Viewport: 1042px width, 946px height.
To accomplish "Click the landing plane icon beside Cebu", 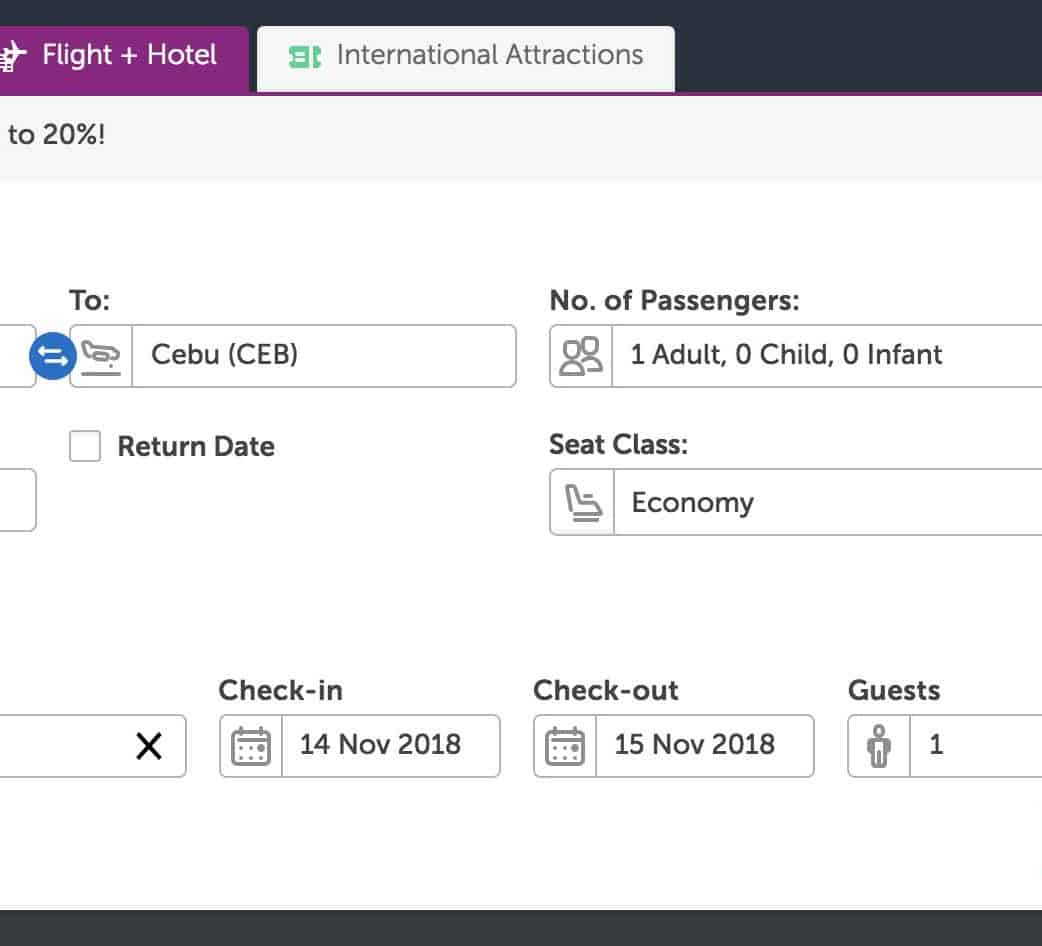I will coord(101,356).
